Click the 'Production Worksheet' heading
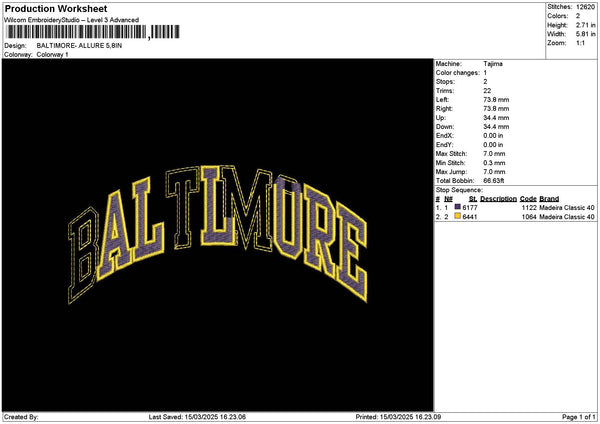This screenshot has width=600, height=424. pos(56,8)
